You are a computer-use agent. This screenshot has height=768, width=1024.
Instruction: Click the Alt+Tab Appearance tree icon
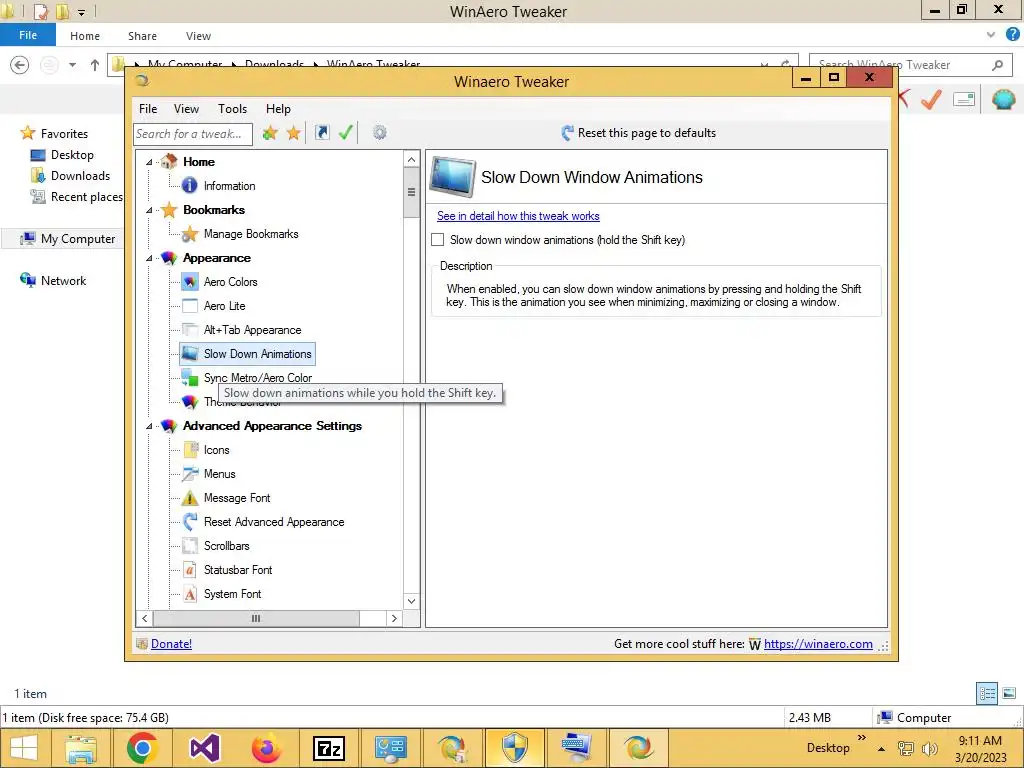click(189, 330)
